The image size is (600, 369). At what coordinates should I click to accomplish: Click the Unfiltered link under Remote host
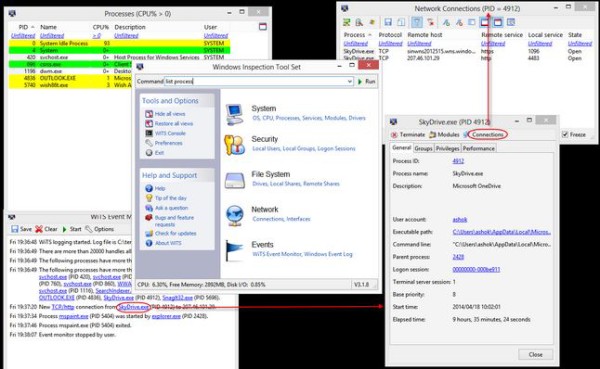[x=419, y=44]
